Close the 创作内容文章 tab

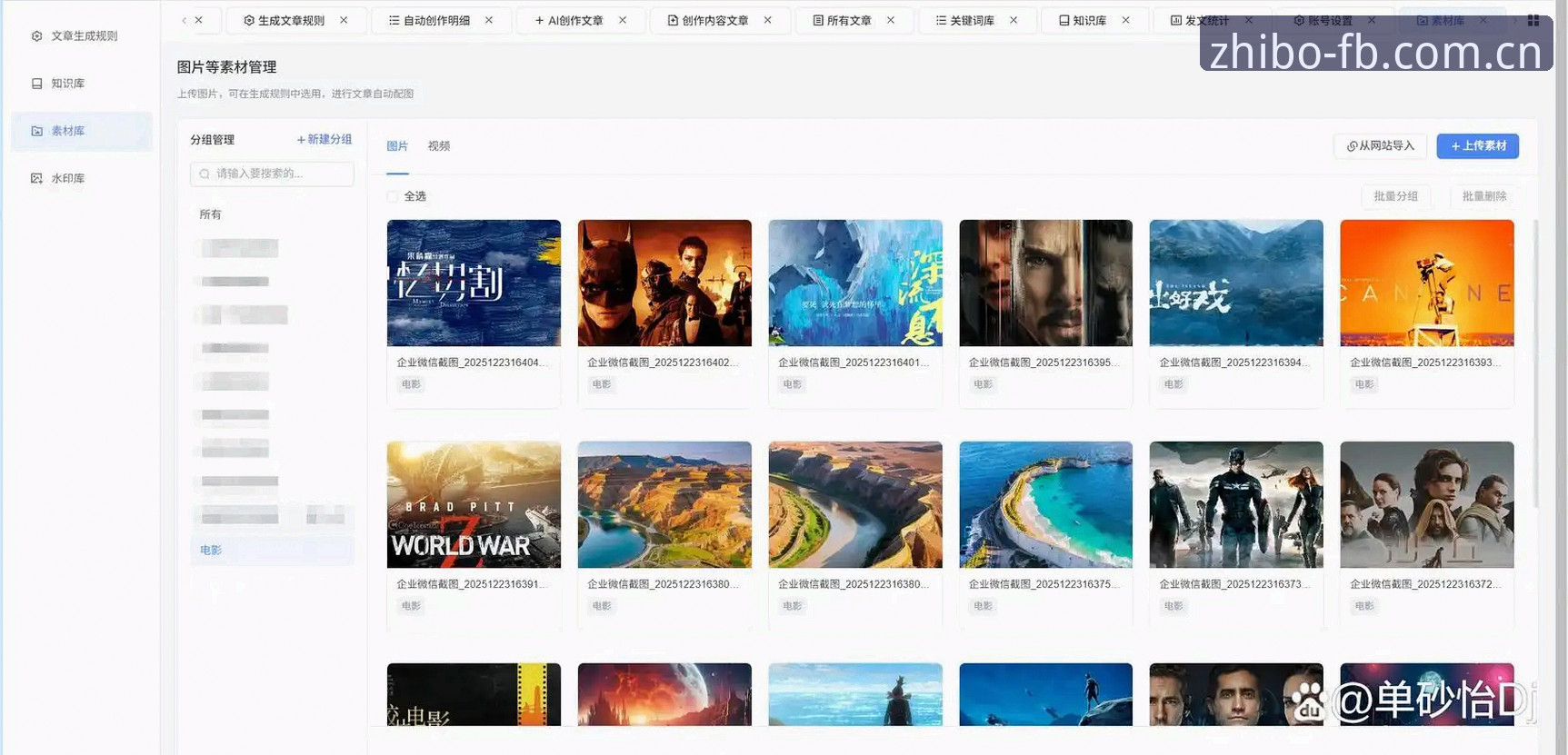click(768, 20)
